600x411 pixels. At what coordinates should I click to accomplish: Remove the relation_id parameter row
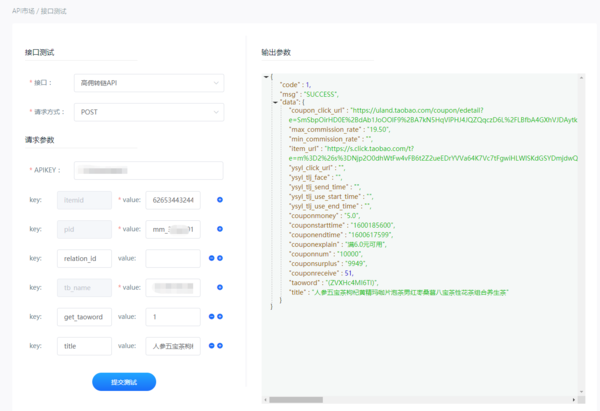pos(211,258)
